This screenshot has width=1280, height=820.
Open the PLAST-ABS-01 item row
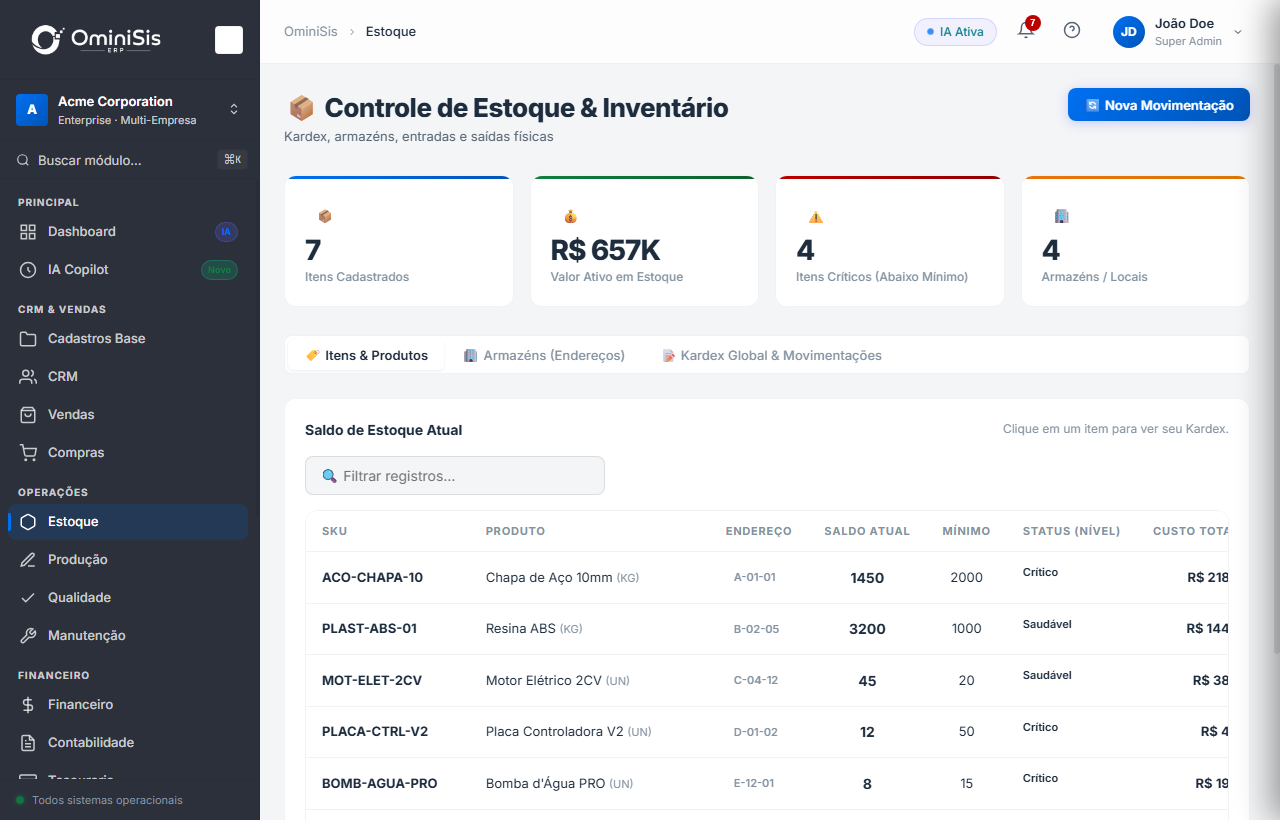[x=767, y=629]
